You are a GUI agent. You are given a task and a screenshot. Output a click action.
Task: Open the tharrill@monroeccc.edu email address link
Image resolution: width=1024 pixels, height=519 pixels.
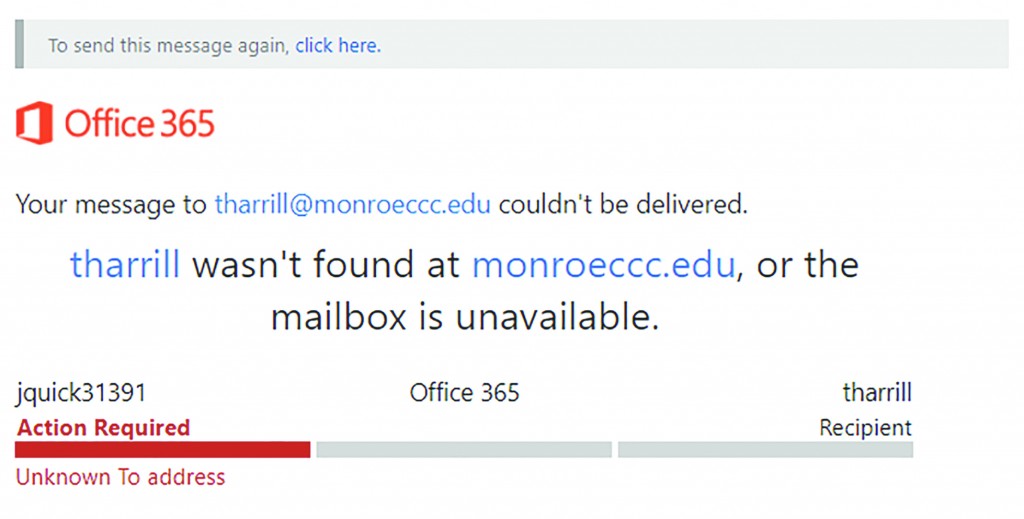coord(353,204)
